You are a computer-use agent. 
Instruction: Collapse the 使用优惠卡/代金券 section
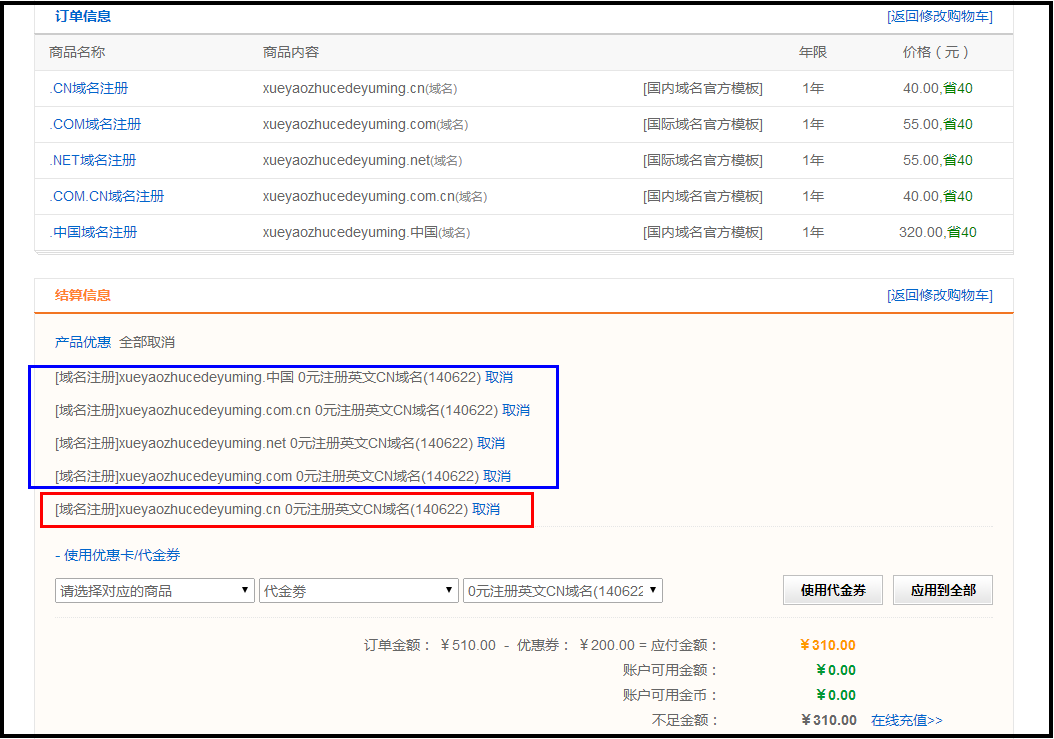coord(118,555)
